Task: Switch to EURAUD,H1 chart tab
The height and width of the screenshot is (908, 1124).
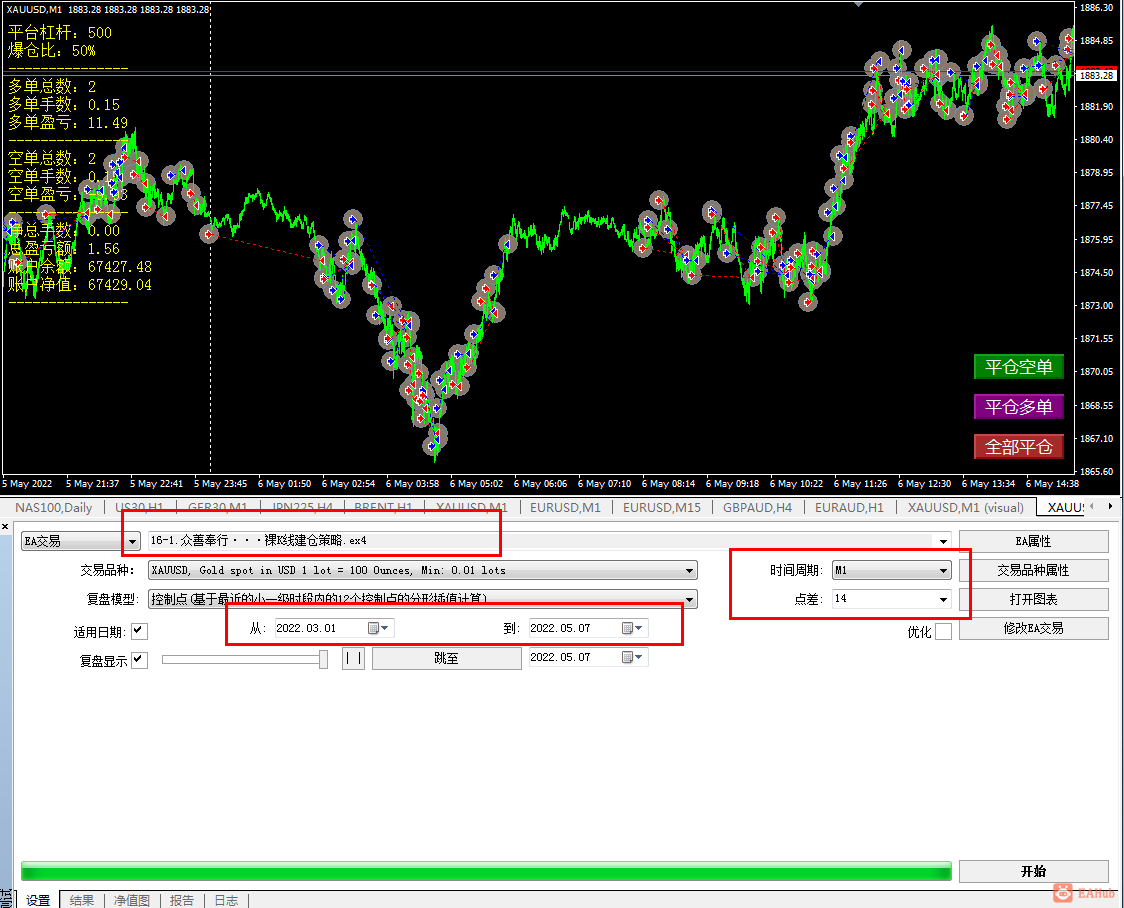Action: tap(849, 507)
